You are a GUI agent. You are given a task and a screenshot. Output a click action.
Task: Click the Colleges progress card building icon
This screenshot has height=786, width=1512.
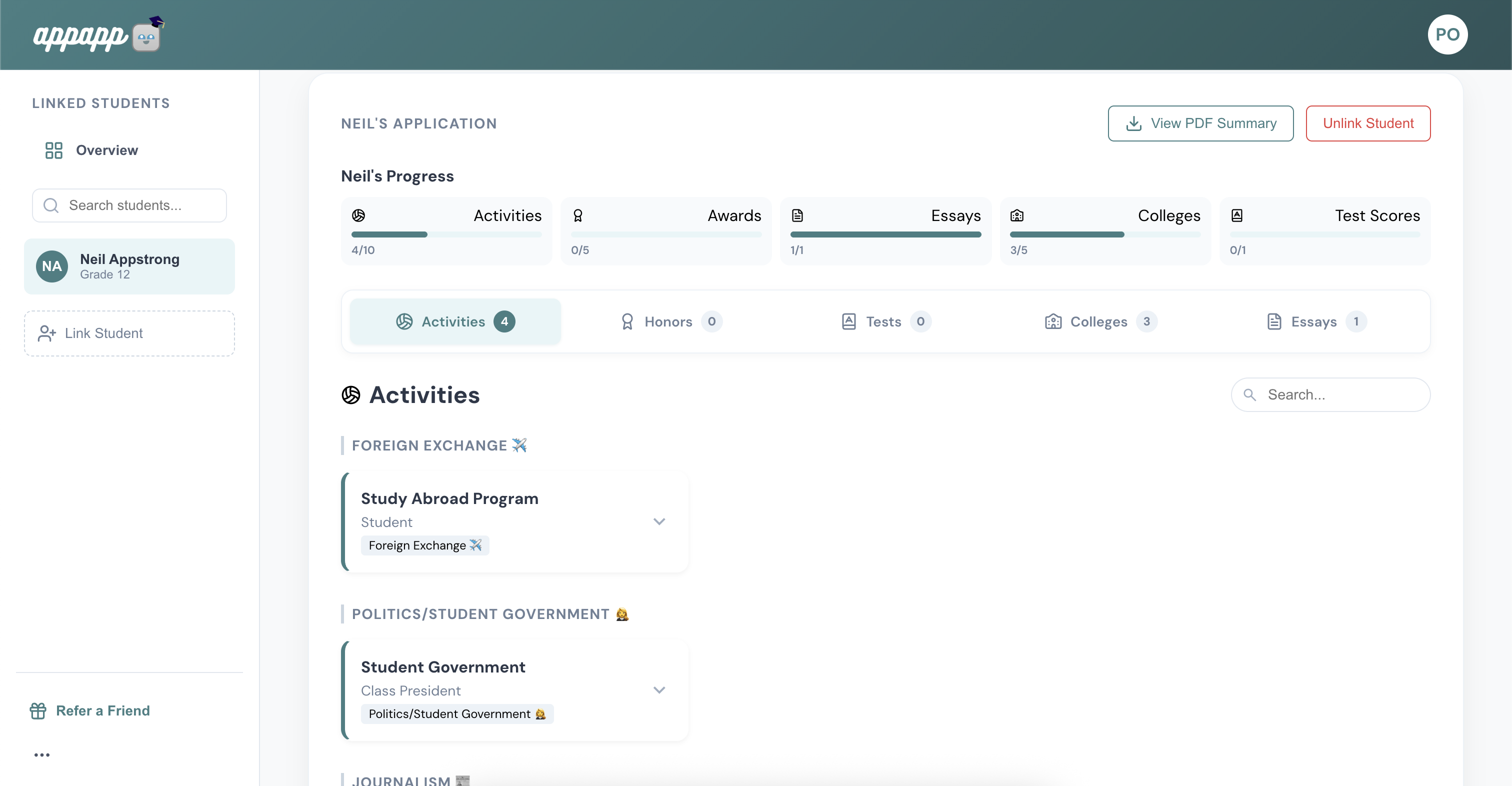point(1016,215)
